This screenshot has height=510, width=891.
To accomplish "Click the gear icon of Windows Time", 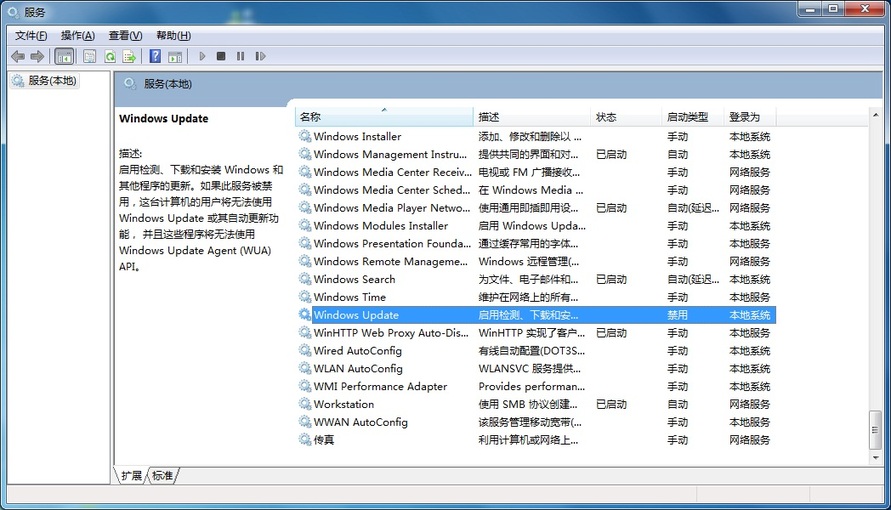I will tap(305, 297).
